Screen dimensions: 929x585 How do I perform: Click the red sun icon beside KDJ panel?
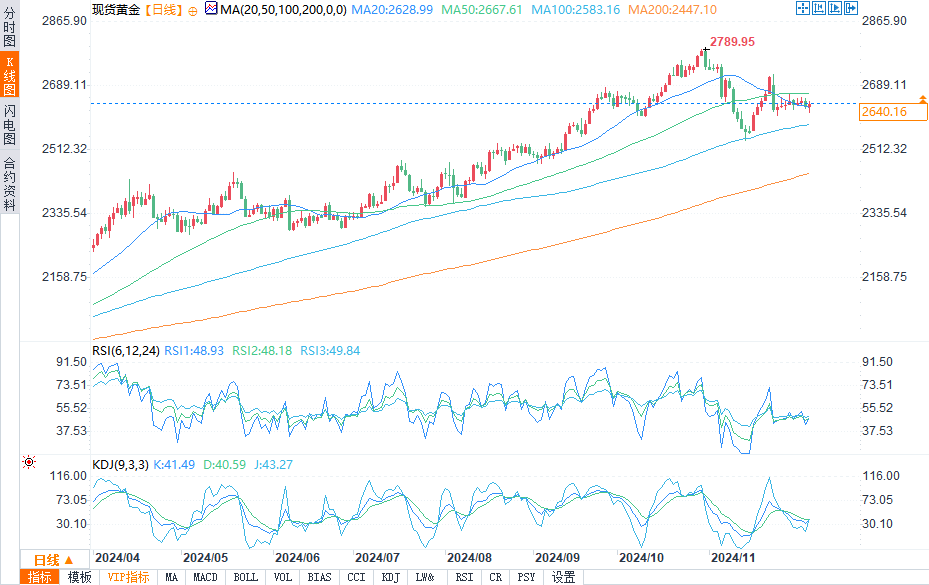pos(29,462)
